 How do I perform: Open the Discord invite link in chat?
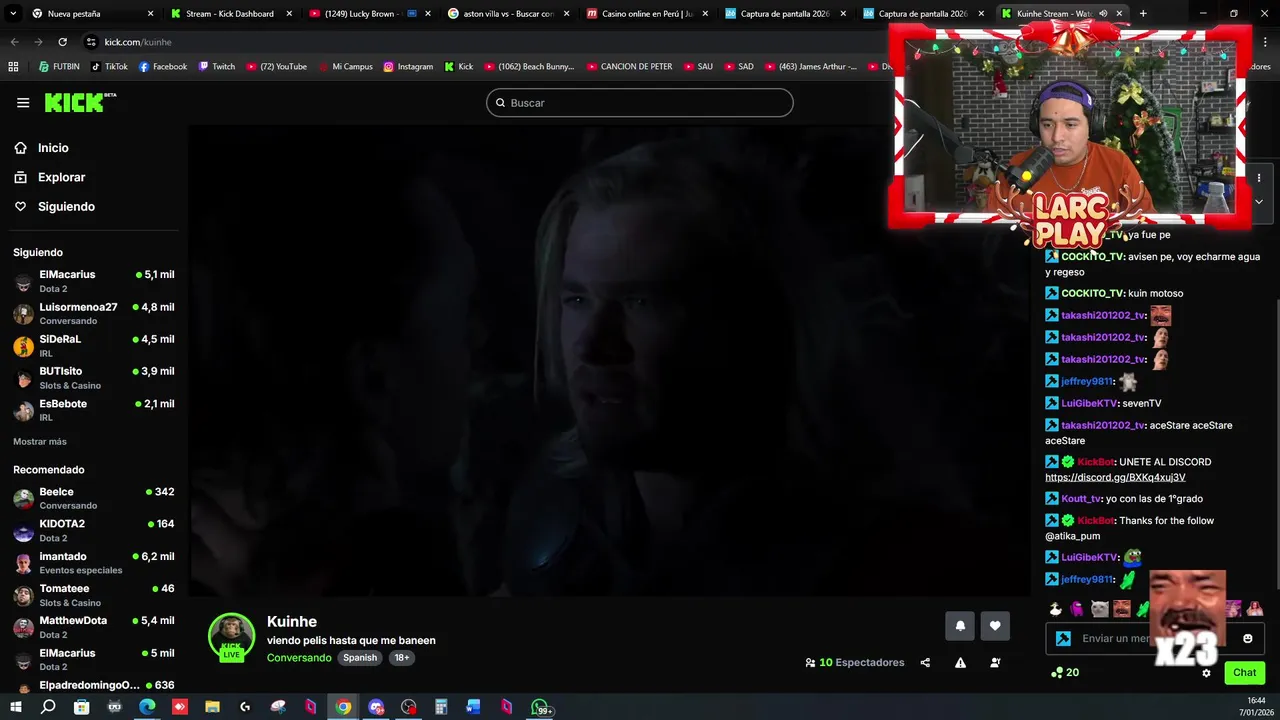coord(1115,477)
